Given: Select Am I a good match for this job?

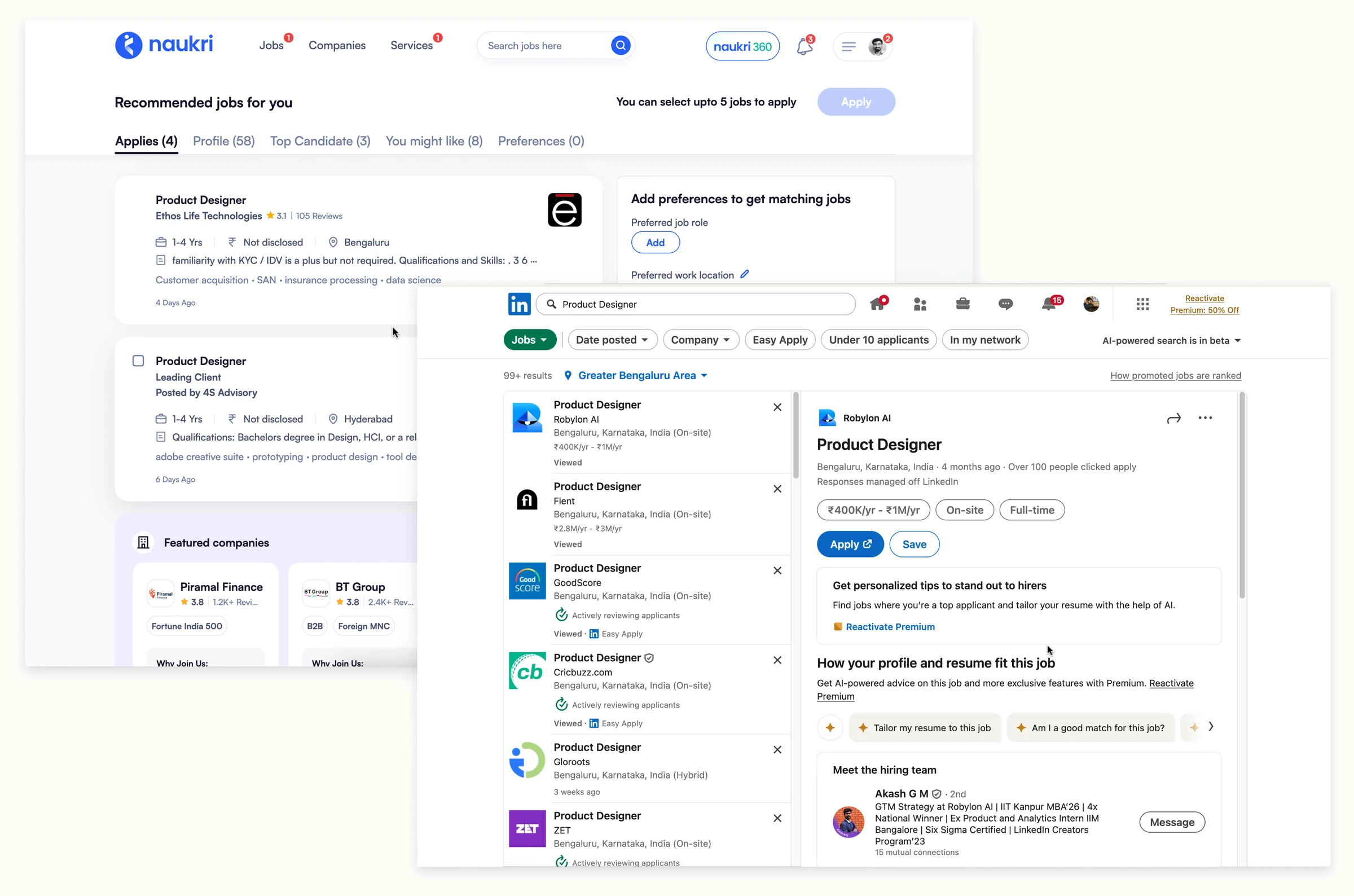Looking at the screenshot, I should tap(1090, 727).
